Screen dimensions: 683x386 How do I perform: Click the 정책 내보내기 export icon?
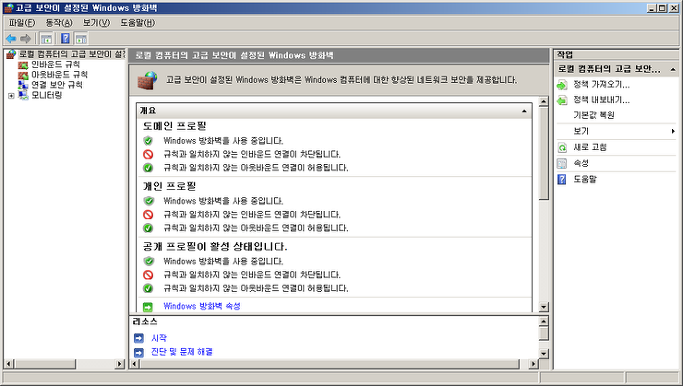[x=562, y=100]
